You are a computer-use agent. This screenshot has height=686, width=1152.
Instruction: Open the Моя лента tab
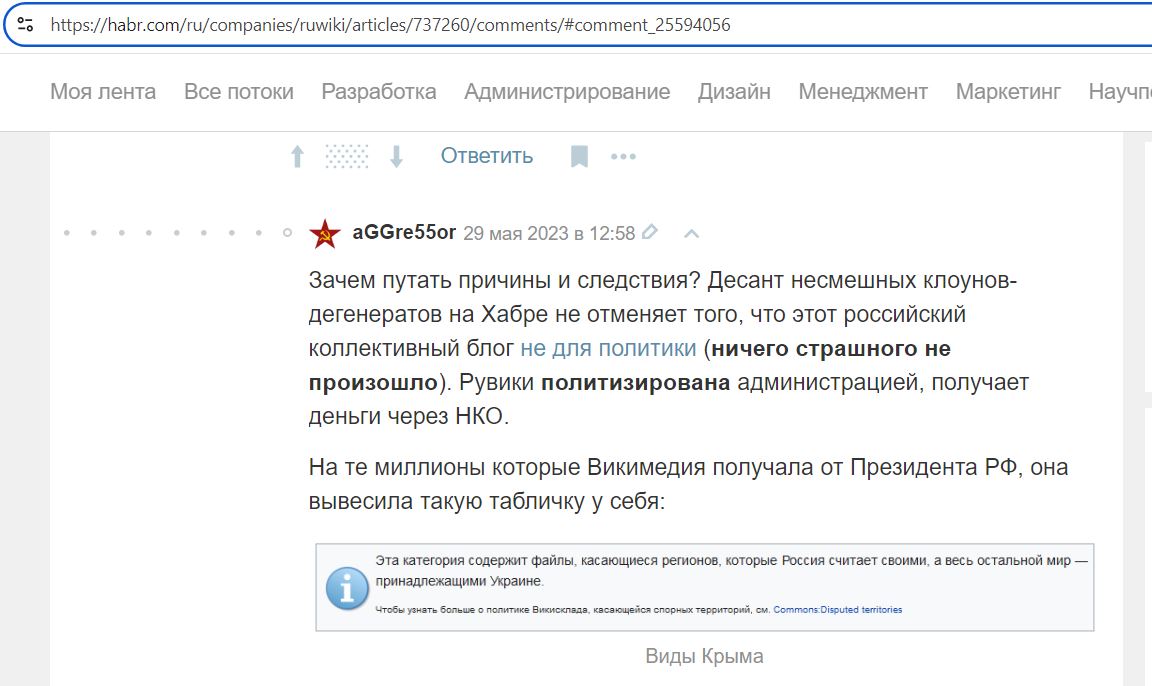[x=103, y=92]
